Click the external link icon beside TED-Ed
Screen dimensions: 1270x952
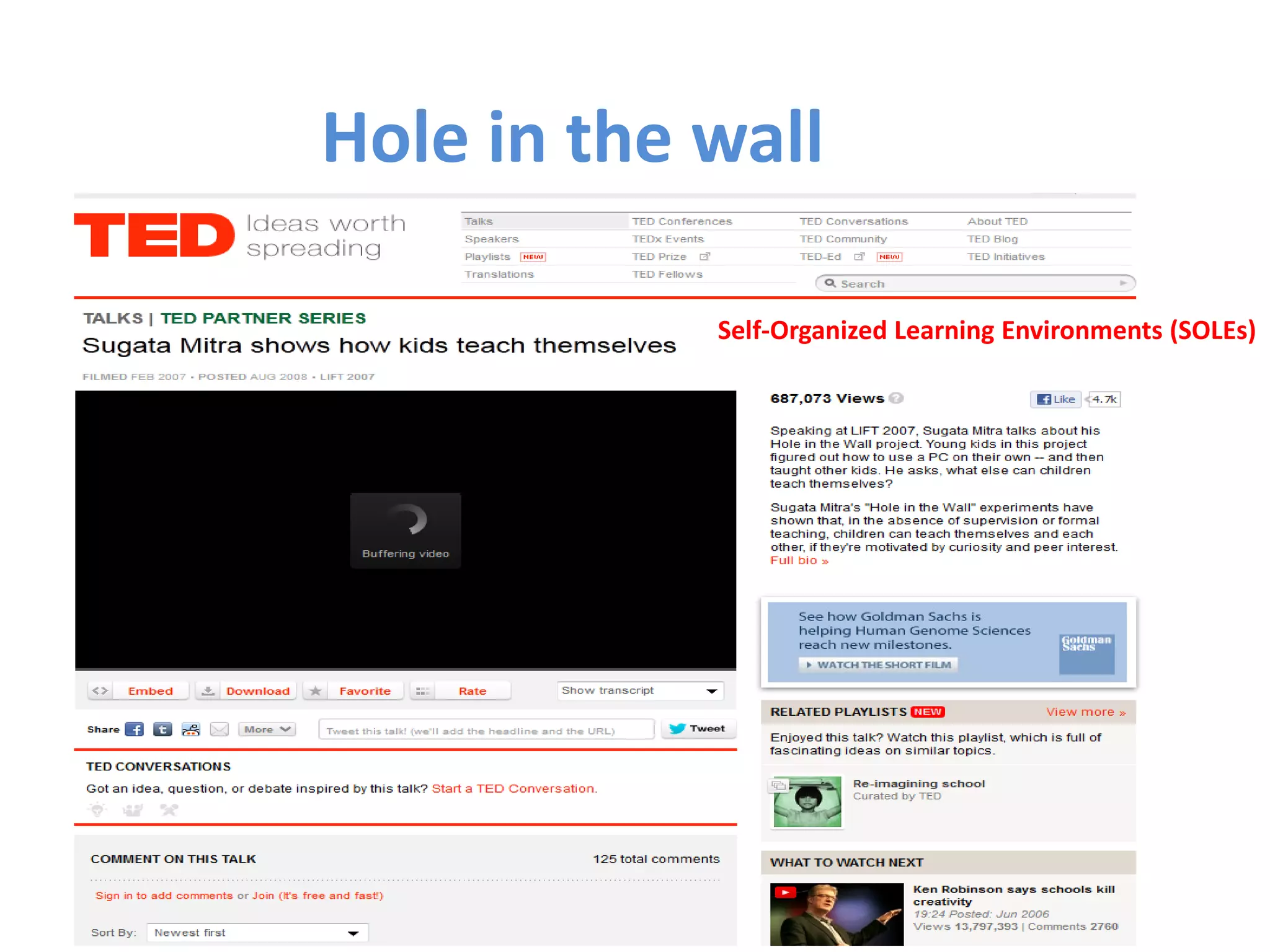click(x=859, y=257)
